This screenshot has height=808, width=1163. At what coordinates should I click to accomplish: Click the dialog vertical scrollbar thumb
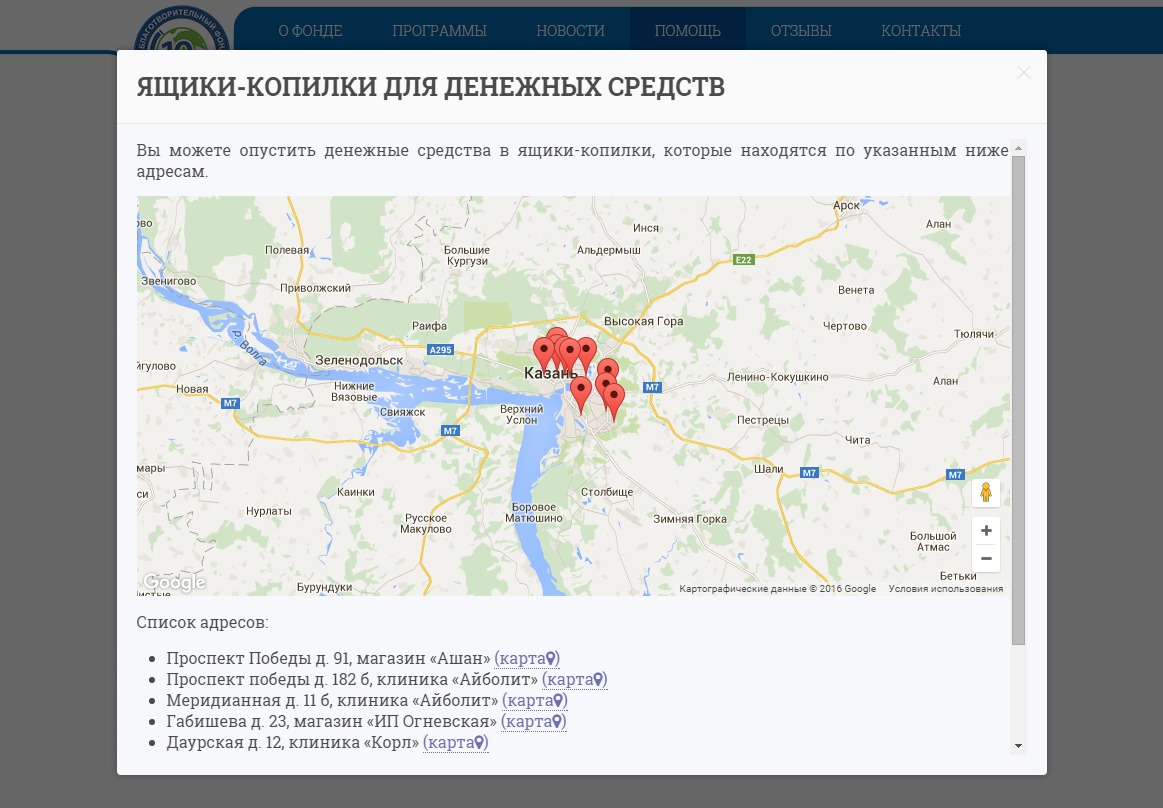1018,401
